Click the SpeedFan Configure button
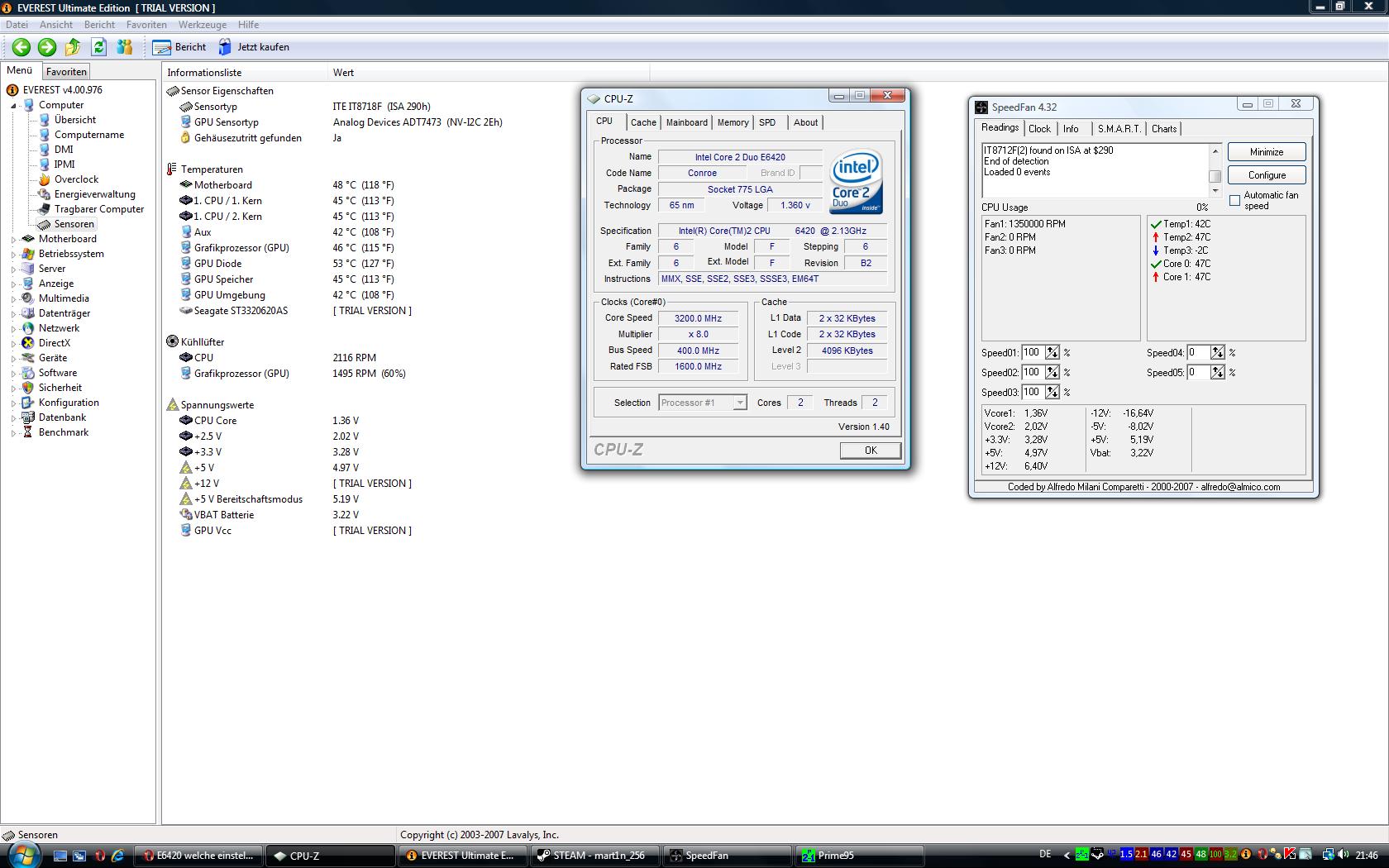1389x868 pixels. click(x=1267, y=175)
